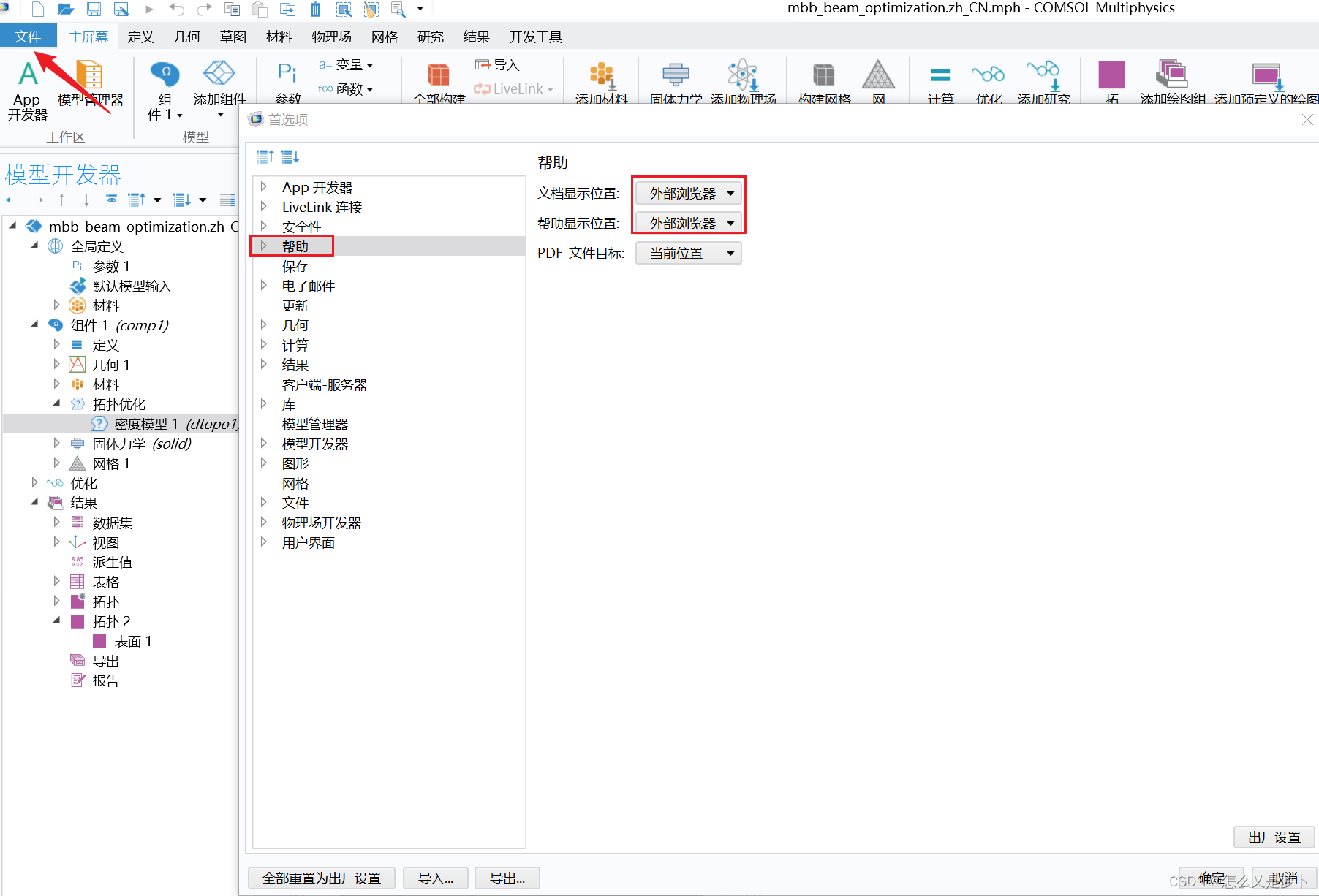Click the move down arrow in 模型开发器 toolbar
Screen dimensions: 1319x896
(86, 200)
